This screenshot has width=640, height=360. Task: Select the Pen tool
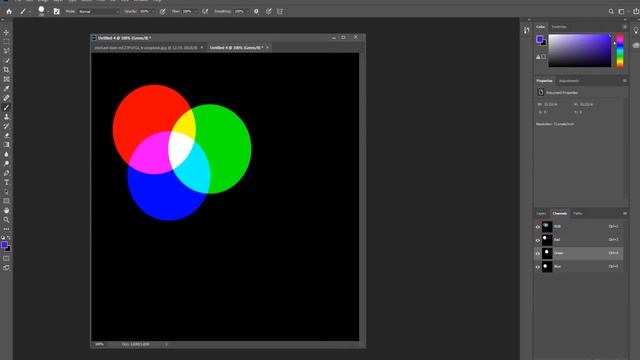(6, 173)
